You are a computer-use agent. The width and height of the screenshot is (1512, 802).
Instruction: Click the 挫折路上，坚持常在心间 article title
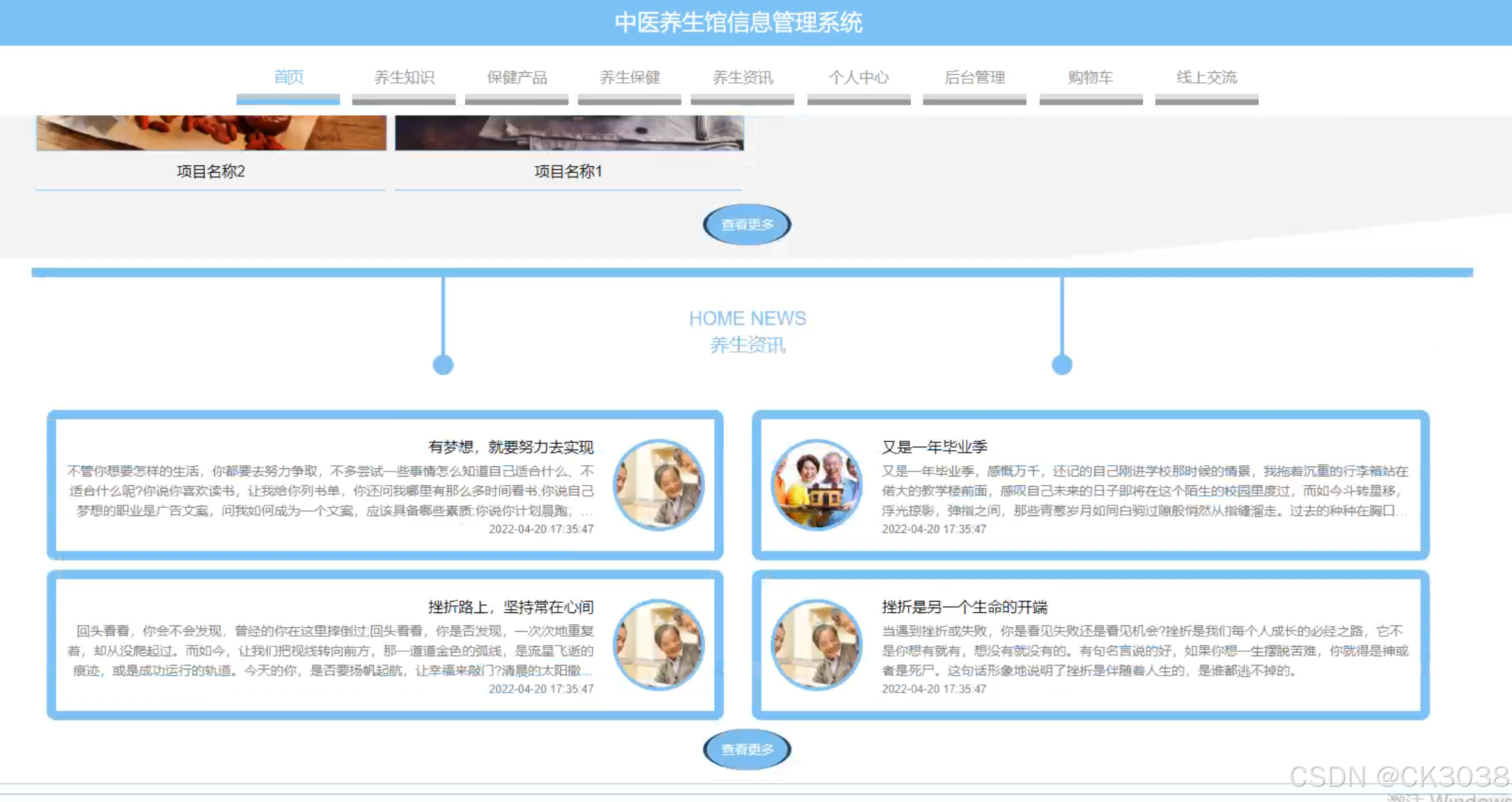click(x=510, y=607)
